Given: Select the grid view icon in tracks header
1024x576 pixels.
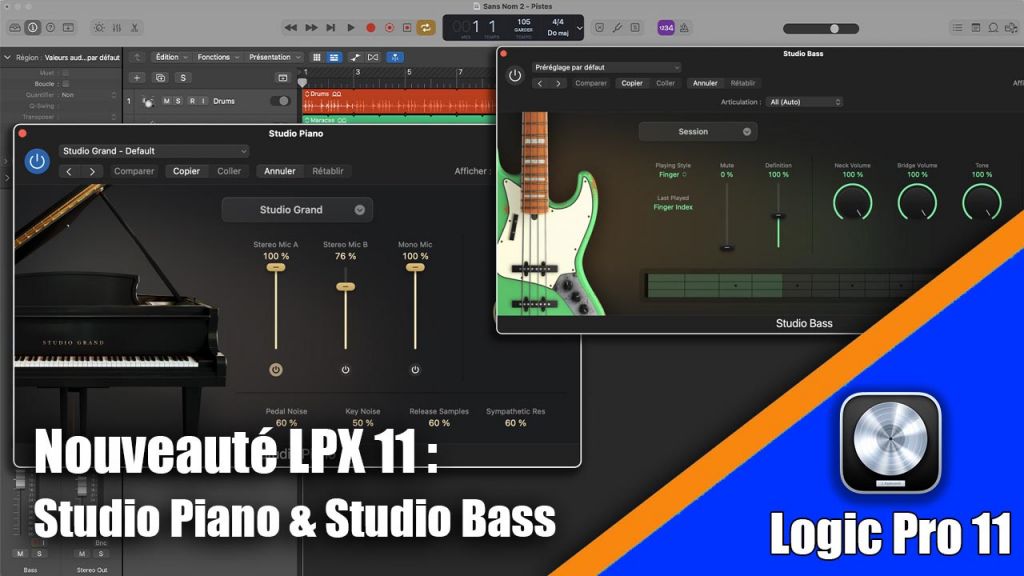Looking at the screenshot, I should pos(317,57).
